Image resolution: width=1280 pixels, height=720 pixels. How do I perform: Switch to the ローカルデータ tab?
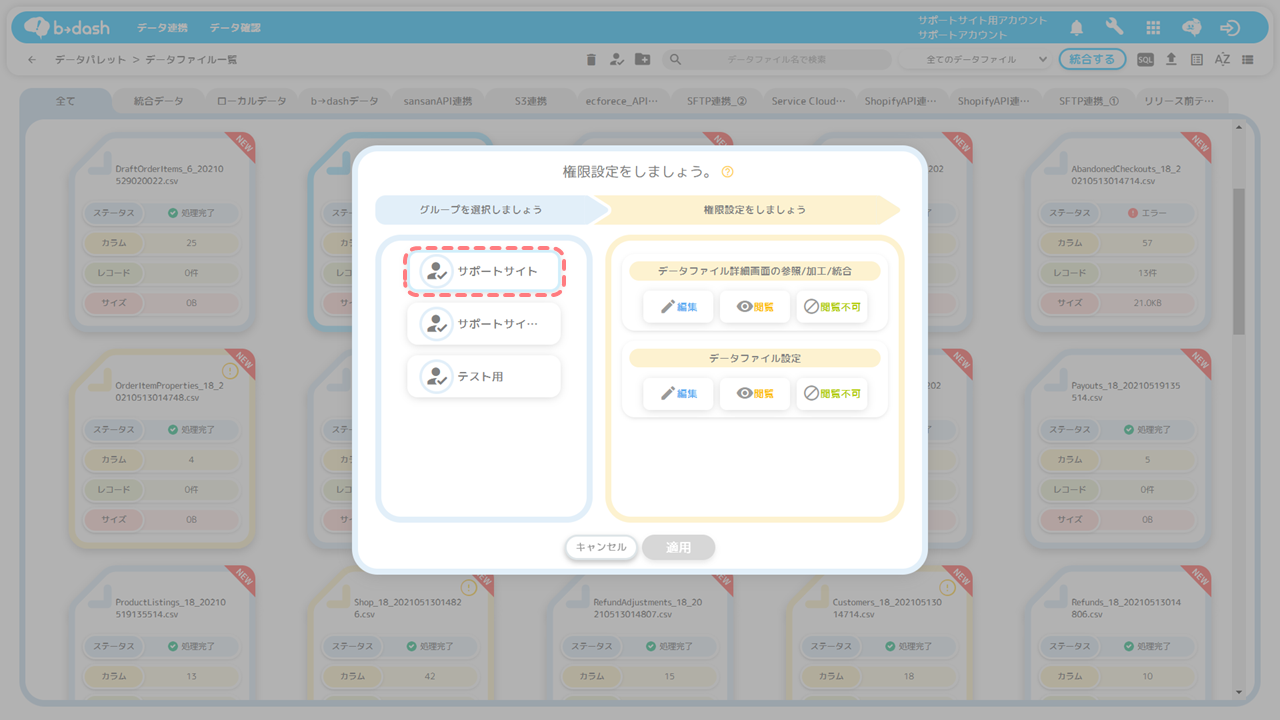tap(252, 101)
